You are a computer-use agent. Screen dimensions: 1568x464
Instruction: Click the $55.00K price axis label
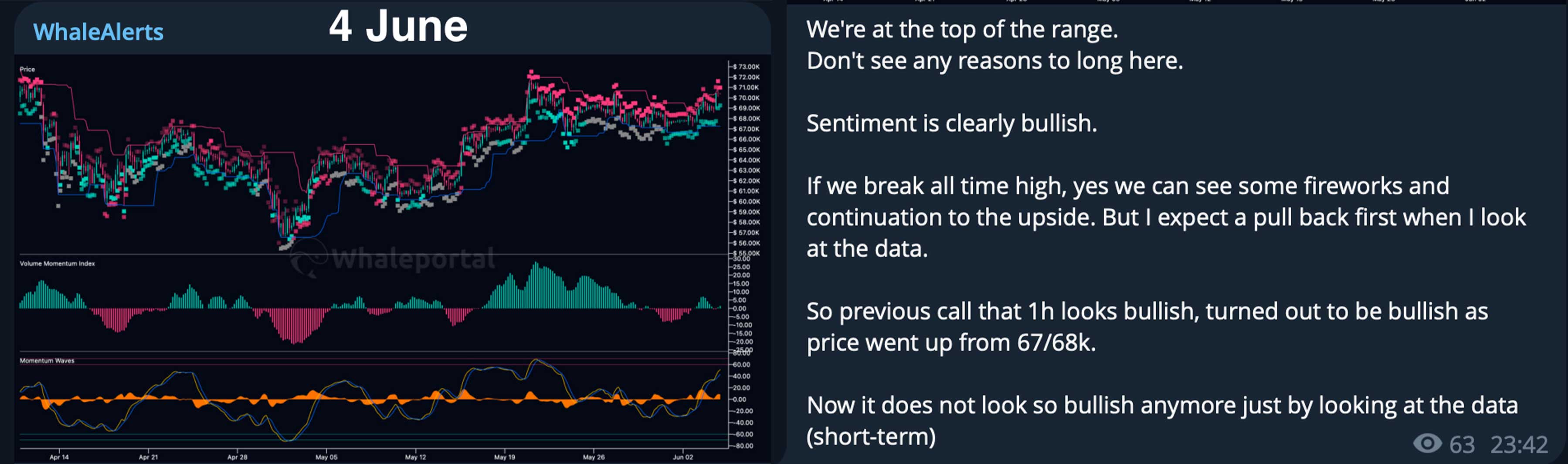pyautogui.click(x=746, y=253)
